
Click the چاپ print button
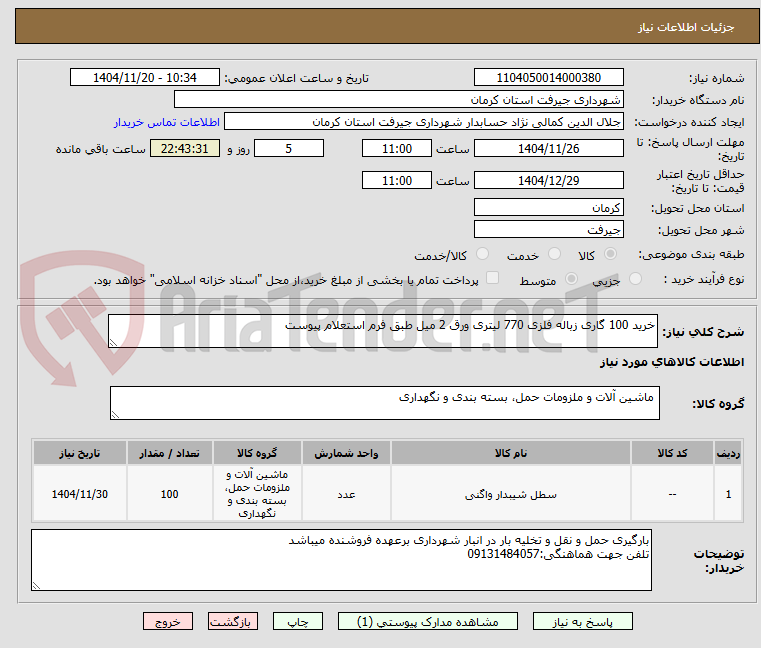tap(298, 621)
